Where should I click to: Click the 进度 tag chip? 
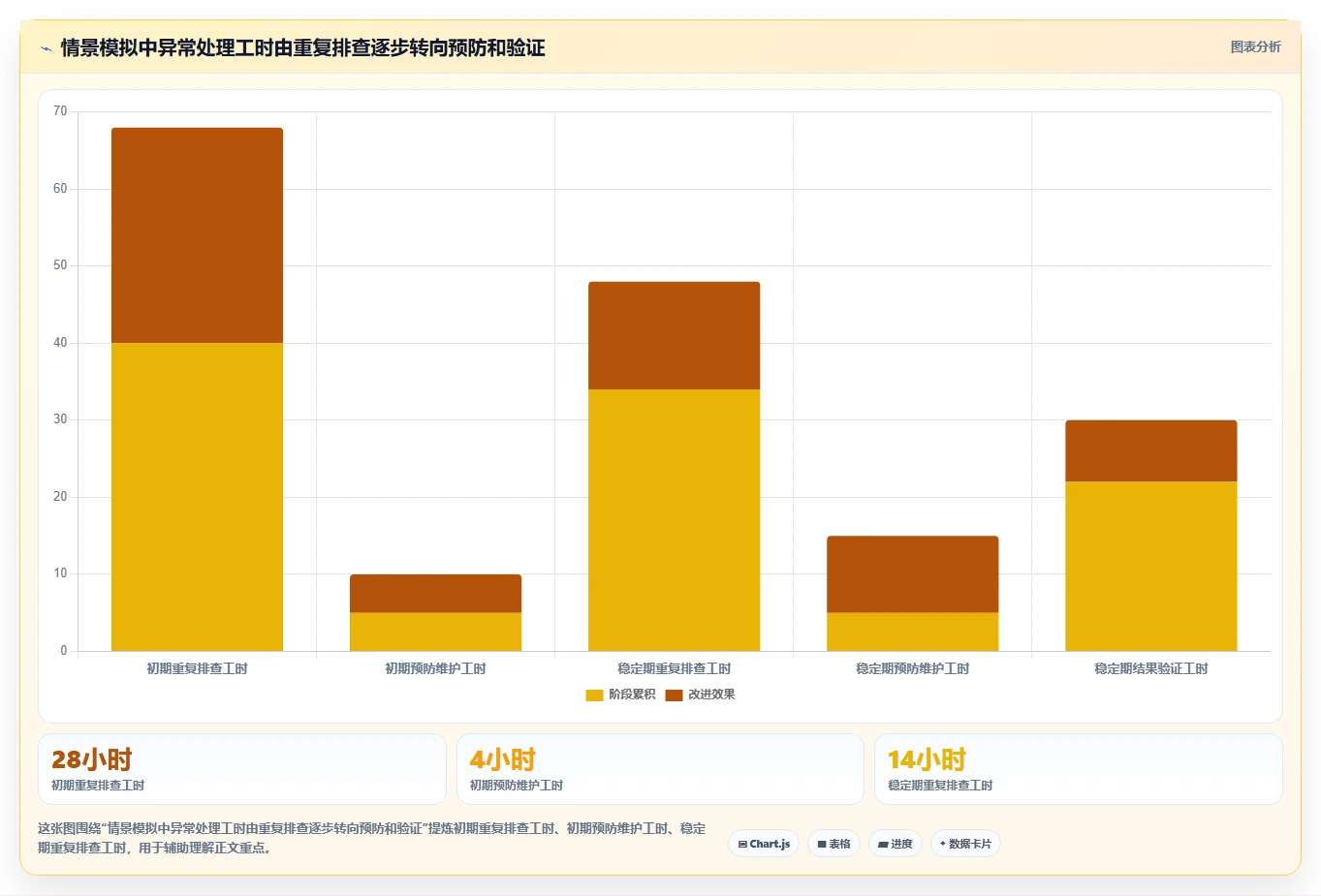point(895,844)
